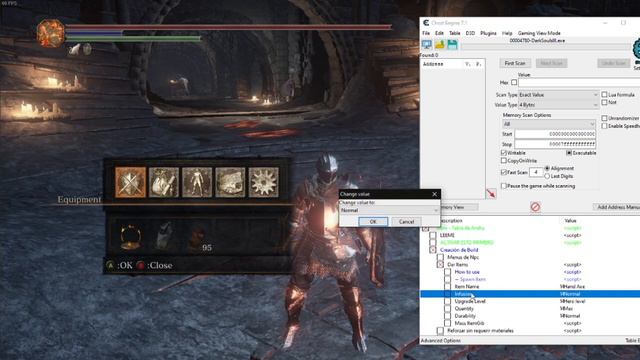Click the Fast Scan alignment number field
The height and width of the screenshot is (360, 640).
coord(536,172)
